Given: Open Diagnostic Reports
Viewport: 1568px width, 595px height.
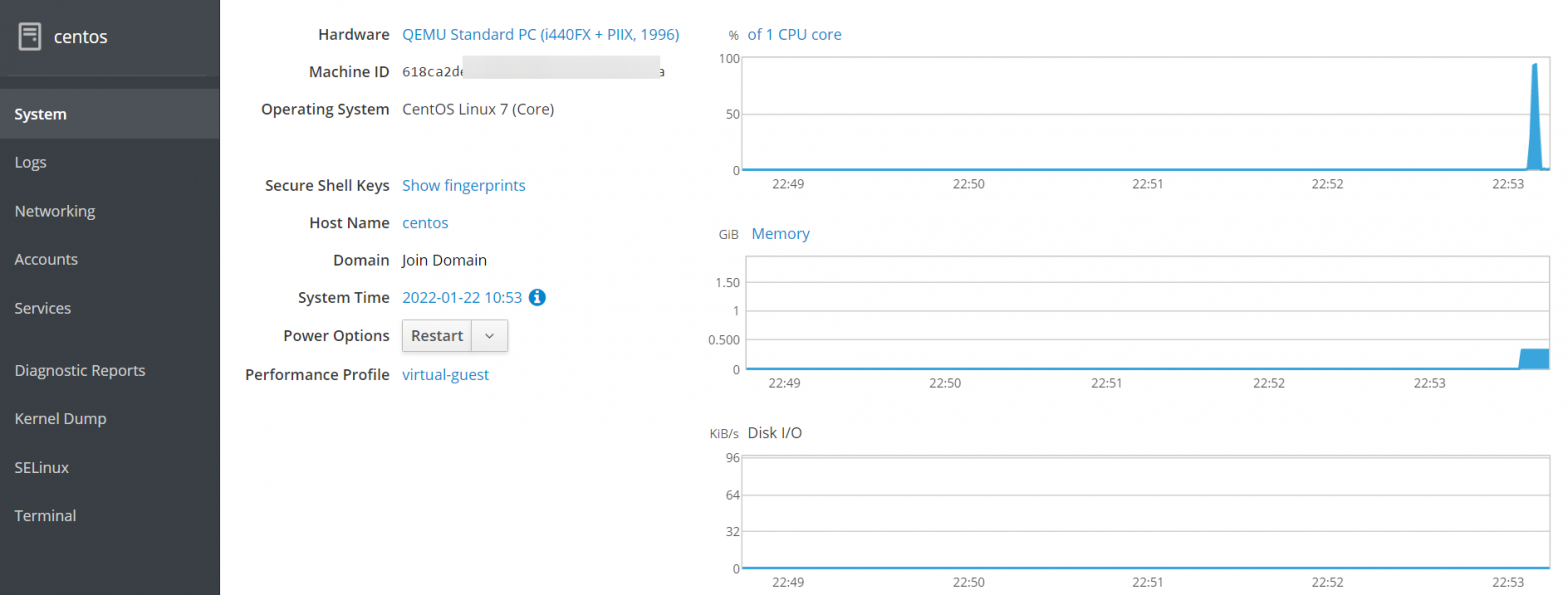Looking at the screenshot, I should [x=79, y=370].
